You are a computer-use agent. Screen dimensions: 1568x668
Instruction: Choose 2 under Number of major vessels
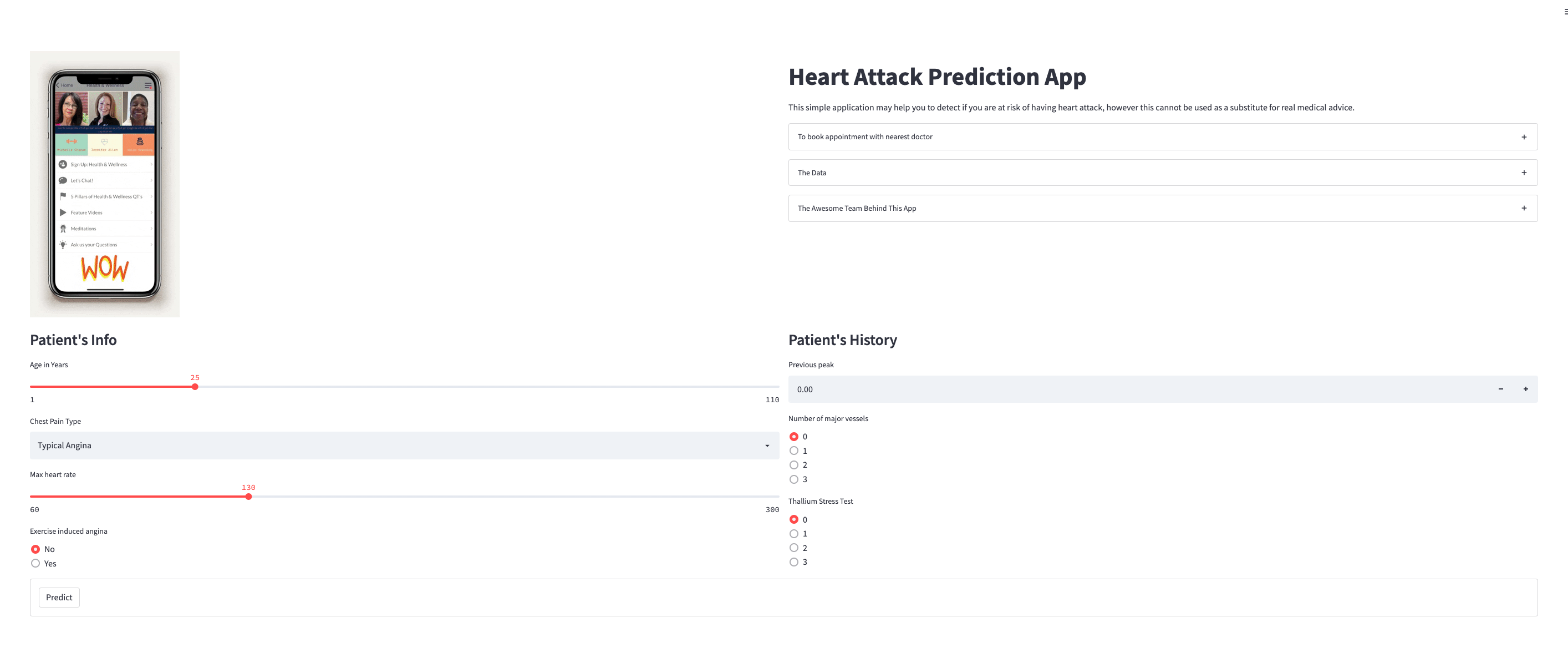[794, 464]
